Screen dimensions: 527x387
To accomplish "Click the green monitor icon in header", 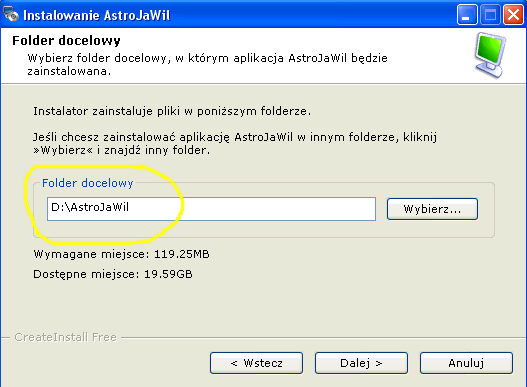I will click(490, 55).
